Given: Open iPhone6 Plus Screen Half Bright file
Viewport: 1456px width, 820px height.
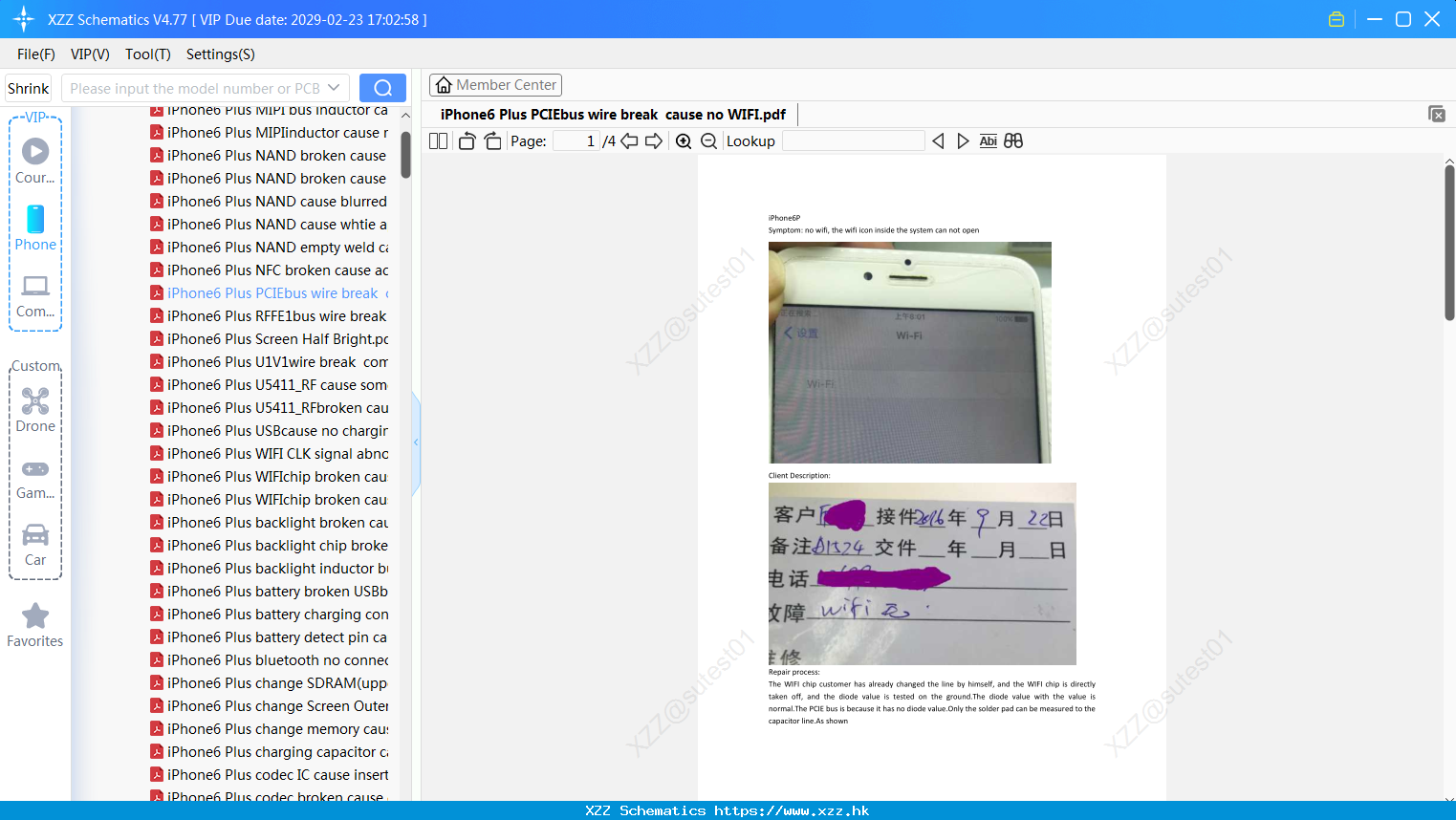Looking at the screenshot, I should click(269, 339).
